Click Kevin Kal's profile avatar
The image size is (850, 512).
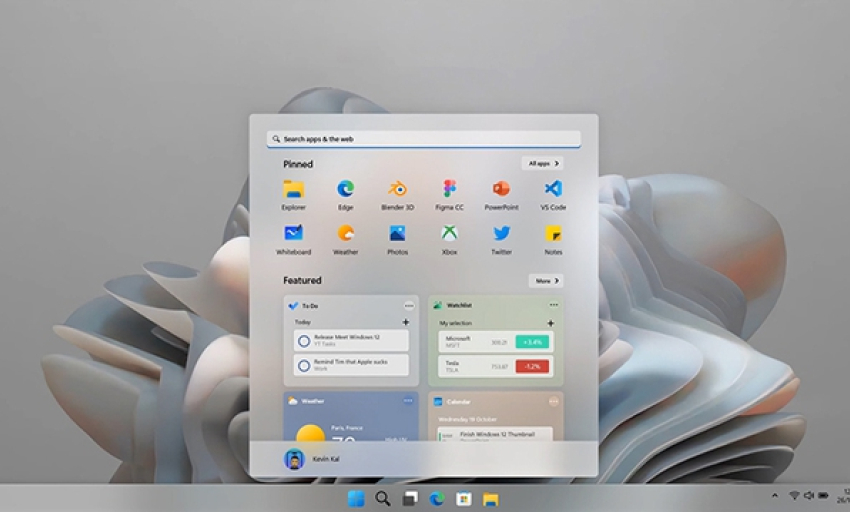pos(294,459)
